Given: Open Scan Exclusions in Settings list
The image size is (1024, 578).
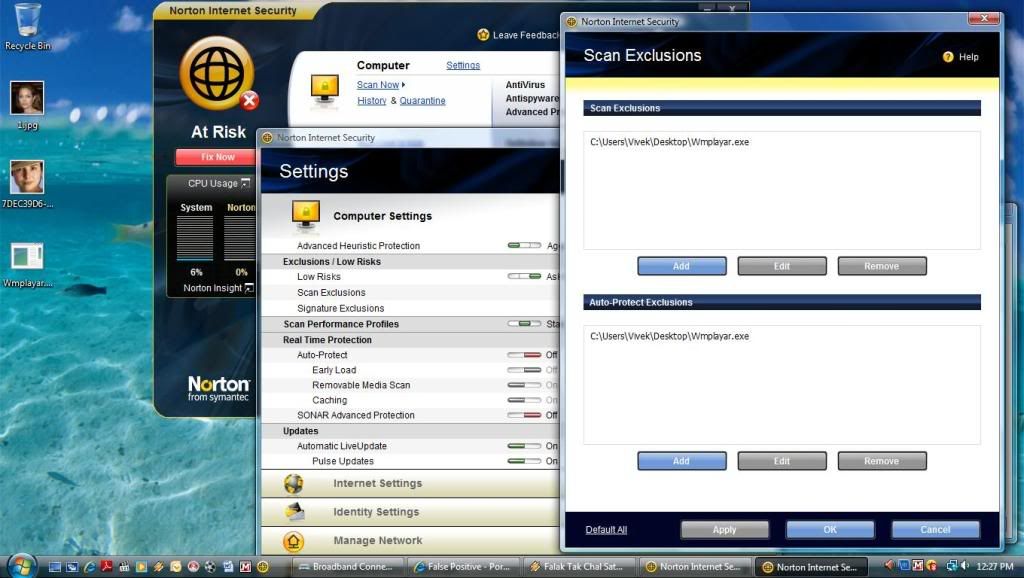Looking at the screenshot, I should (331, 293).
